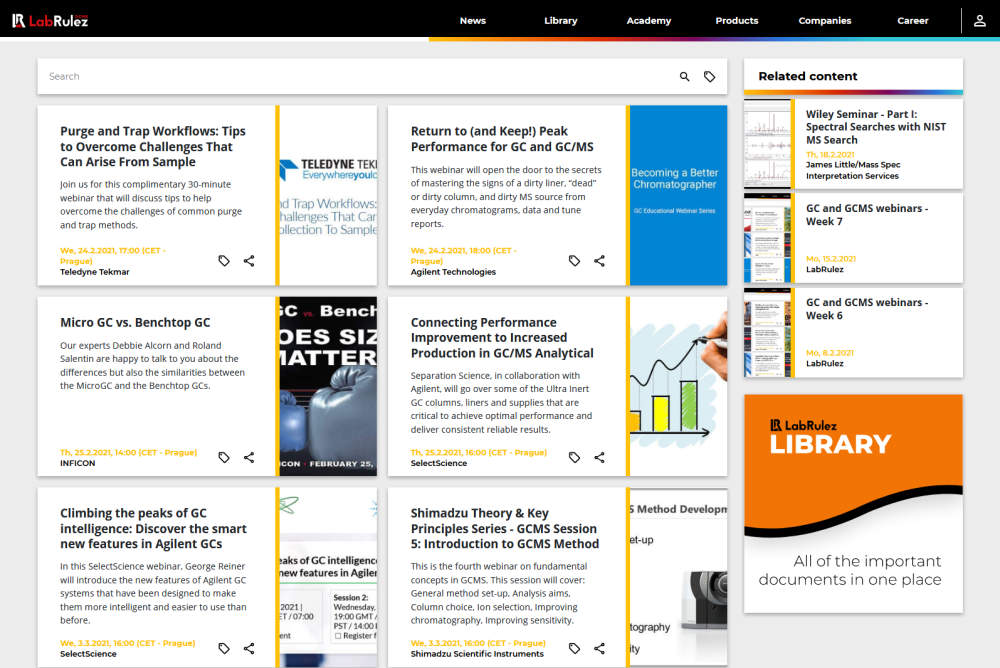Open the user account icon

click(980, 20)
